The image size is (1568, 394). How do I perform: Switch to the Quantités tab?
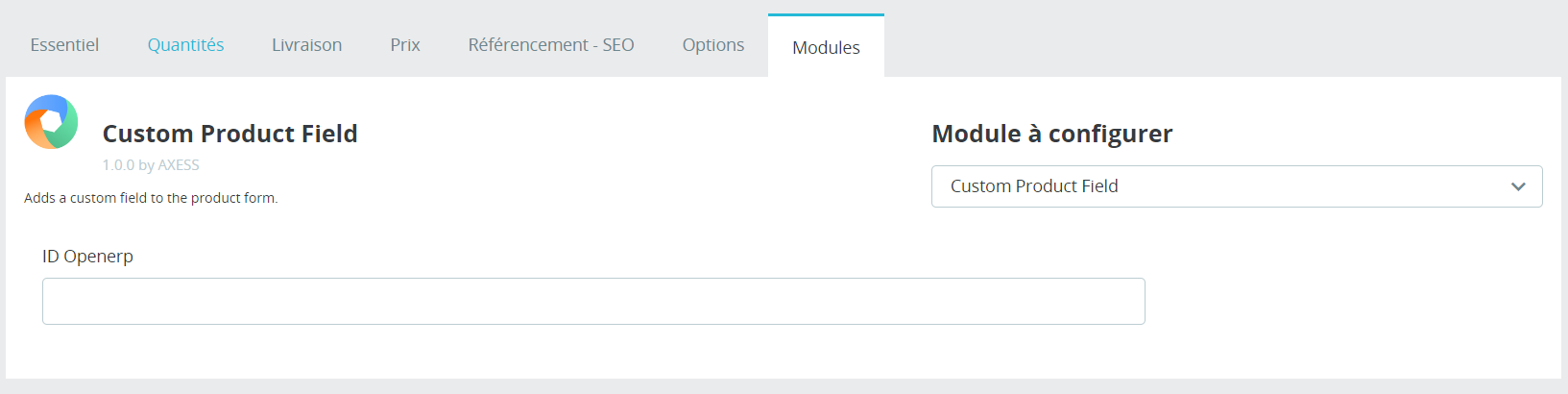pyautogui.click(x=185, y=45)
